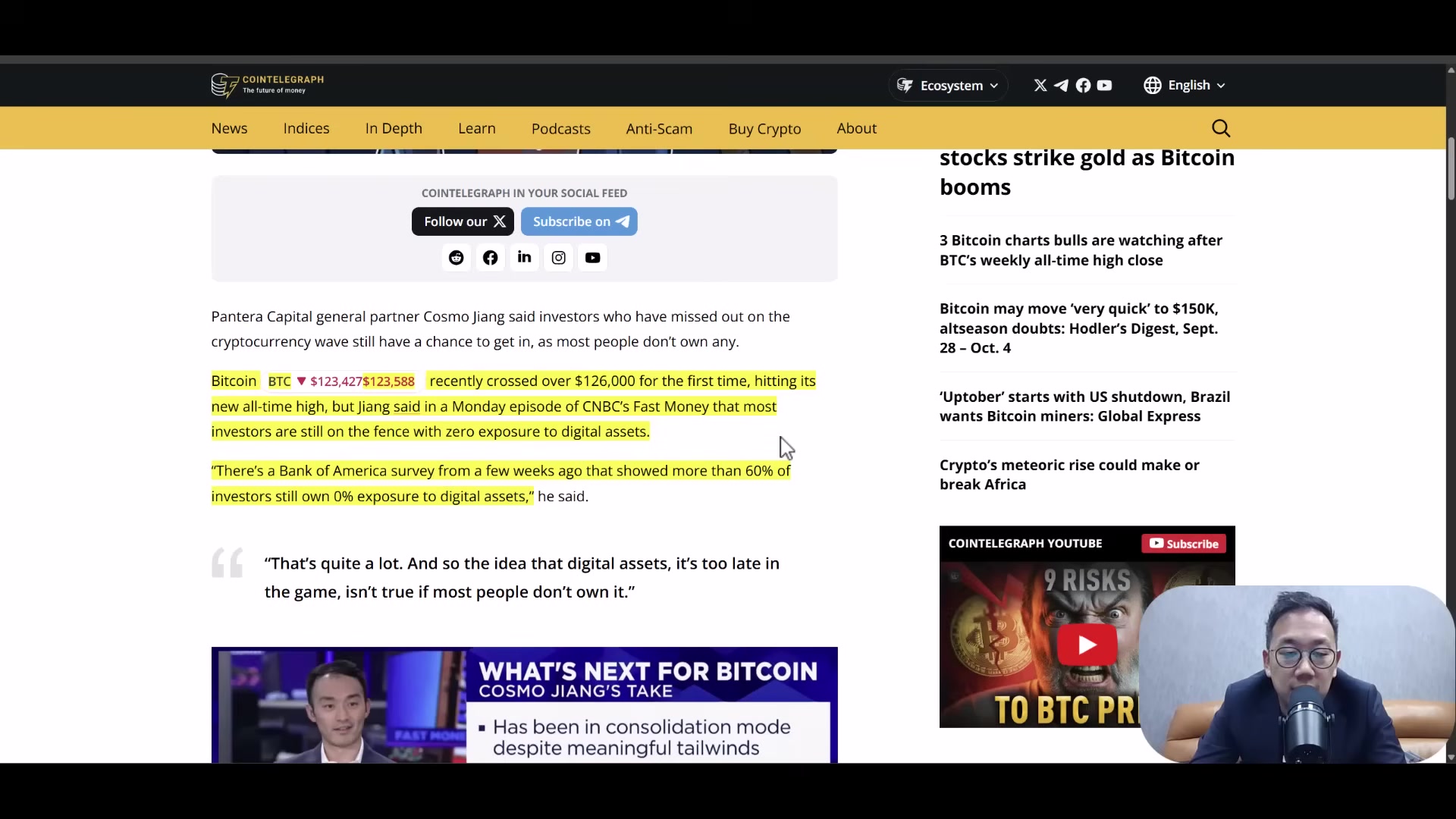Open the Reddit icon in the social feed box
This screenshot has height=819, width=1456.
[x=456, y=258]
